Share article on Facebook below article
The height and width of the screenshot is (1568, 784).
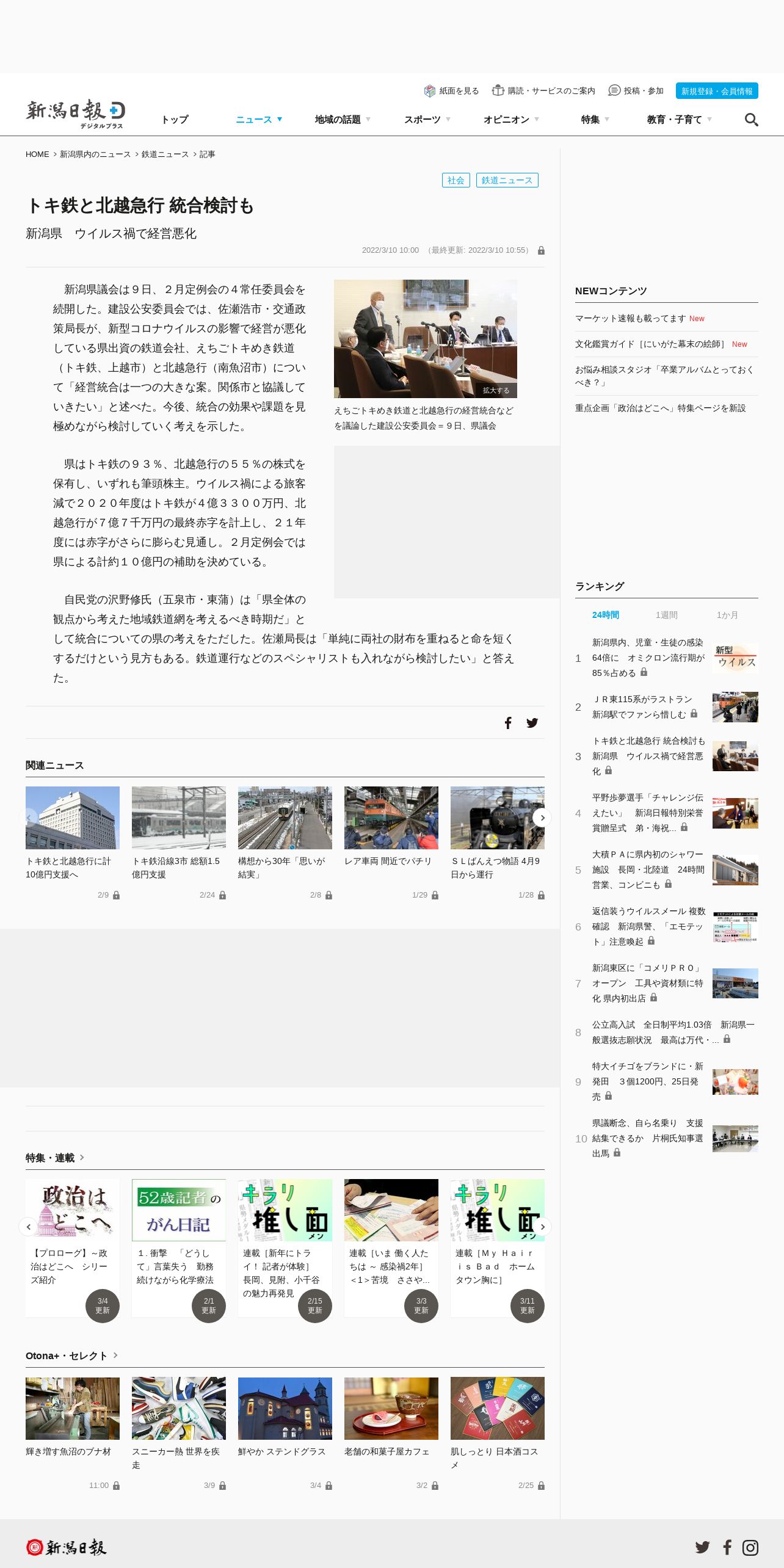508,723
